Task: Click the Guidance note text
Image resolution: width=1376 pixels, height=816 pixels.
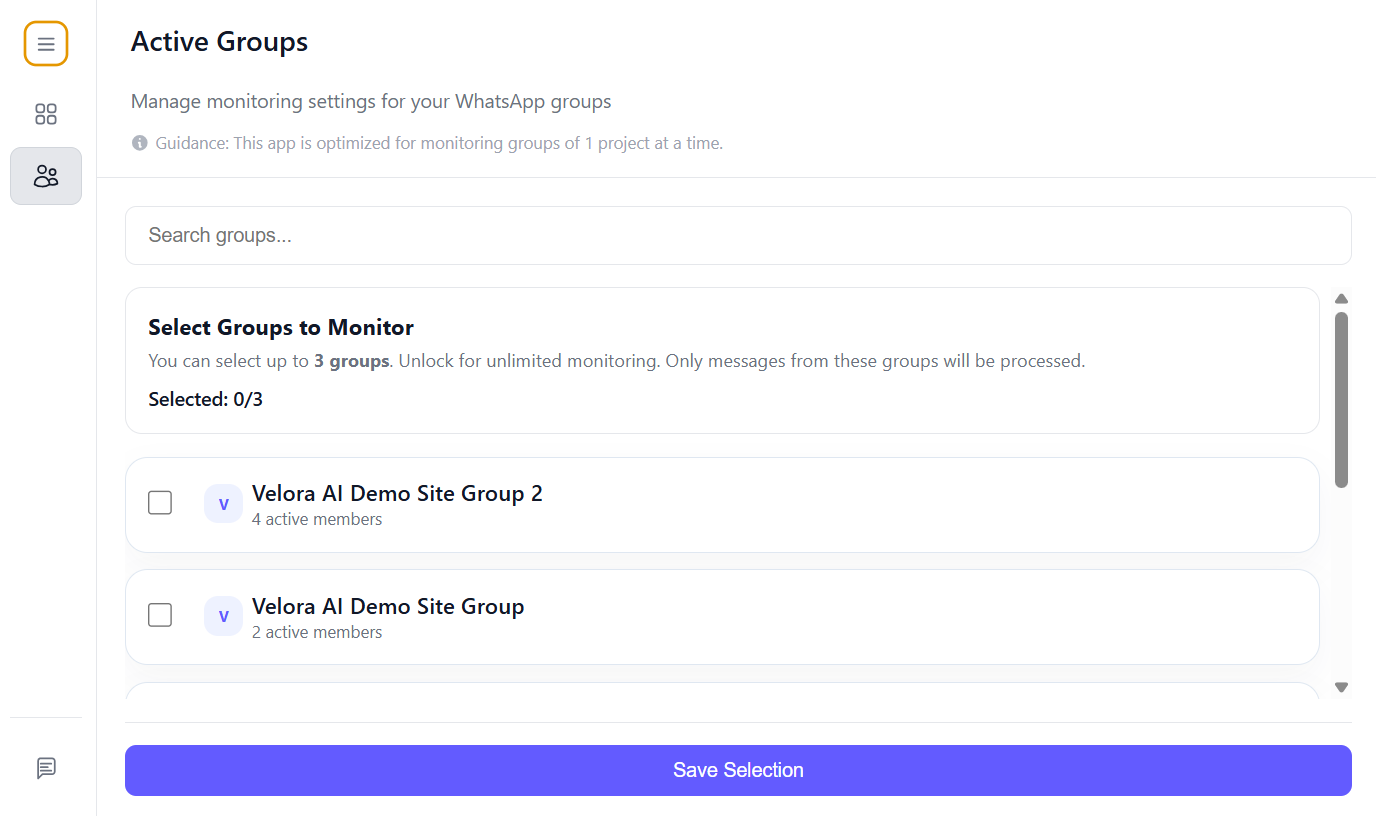Action: click(x=439, y=143)
